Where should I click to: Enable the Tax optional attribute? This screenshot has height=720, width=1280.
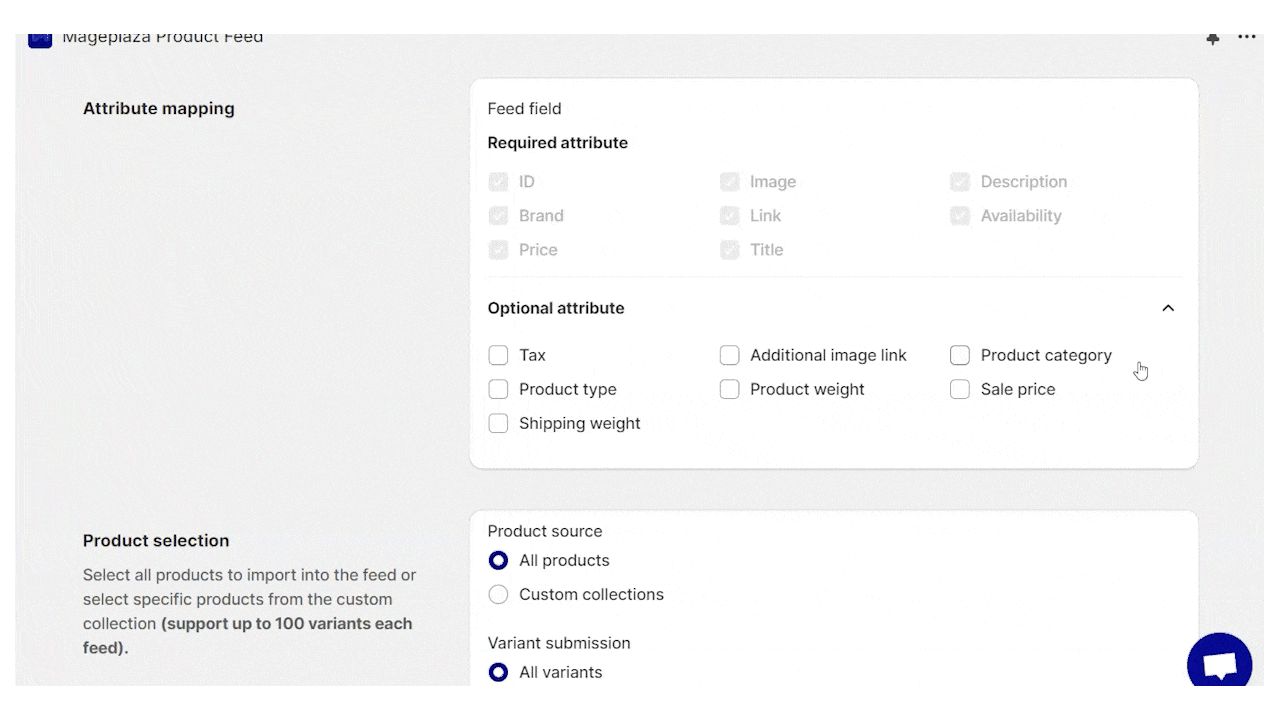(x=498, y=355)
